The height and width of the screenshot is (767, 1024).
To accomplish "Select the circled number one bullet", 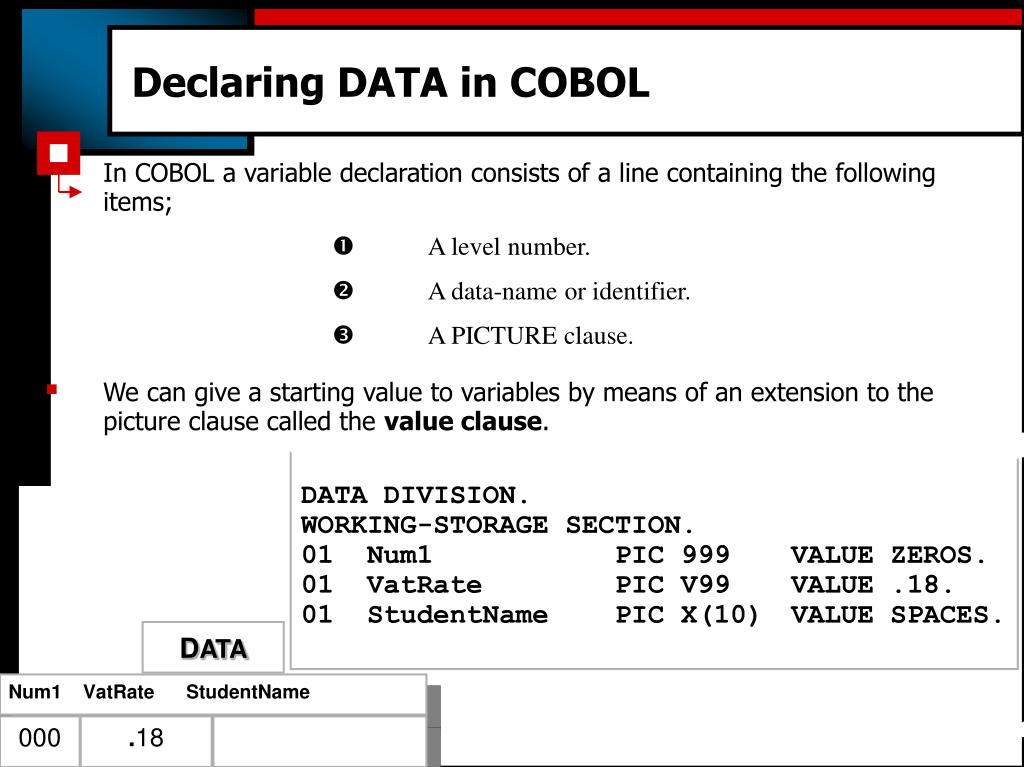I will (343, 246).
